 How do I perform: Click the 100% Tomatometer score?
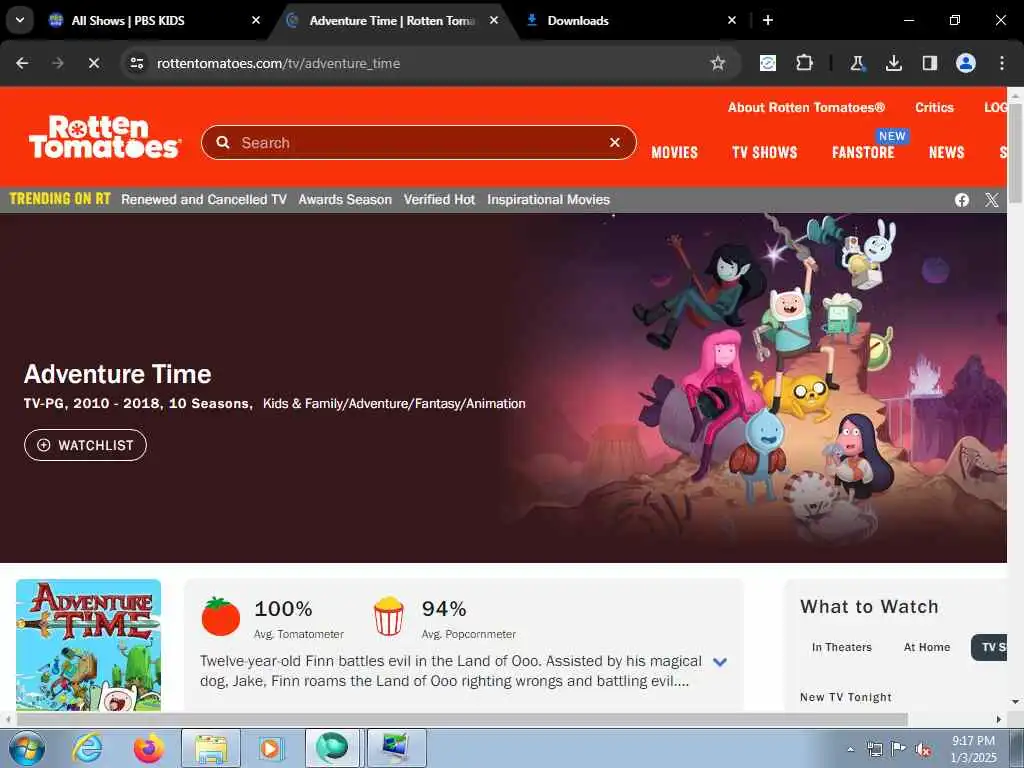click(x=283, y=609)
